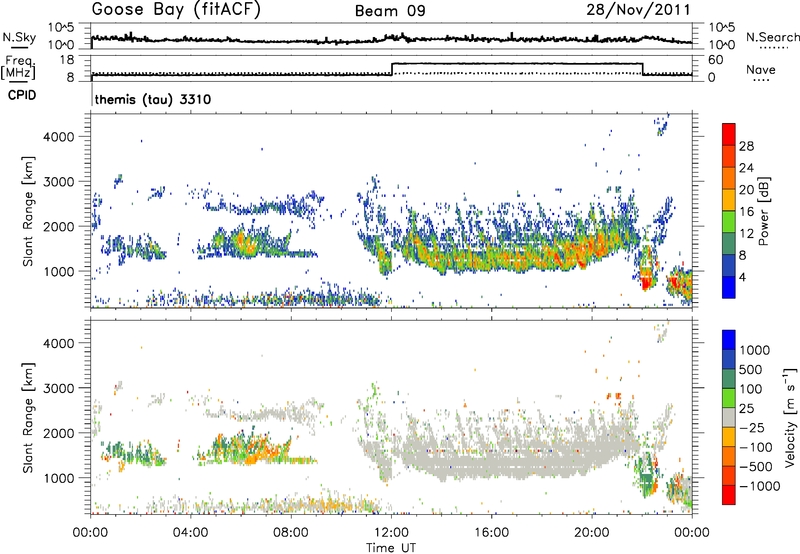Click the 'Freq. [MHz]' label
Viewport: 800px width, 554px height.
coord(18,67)
